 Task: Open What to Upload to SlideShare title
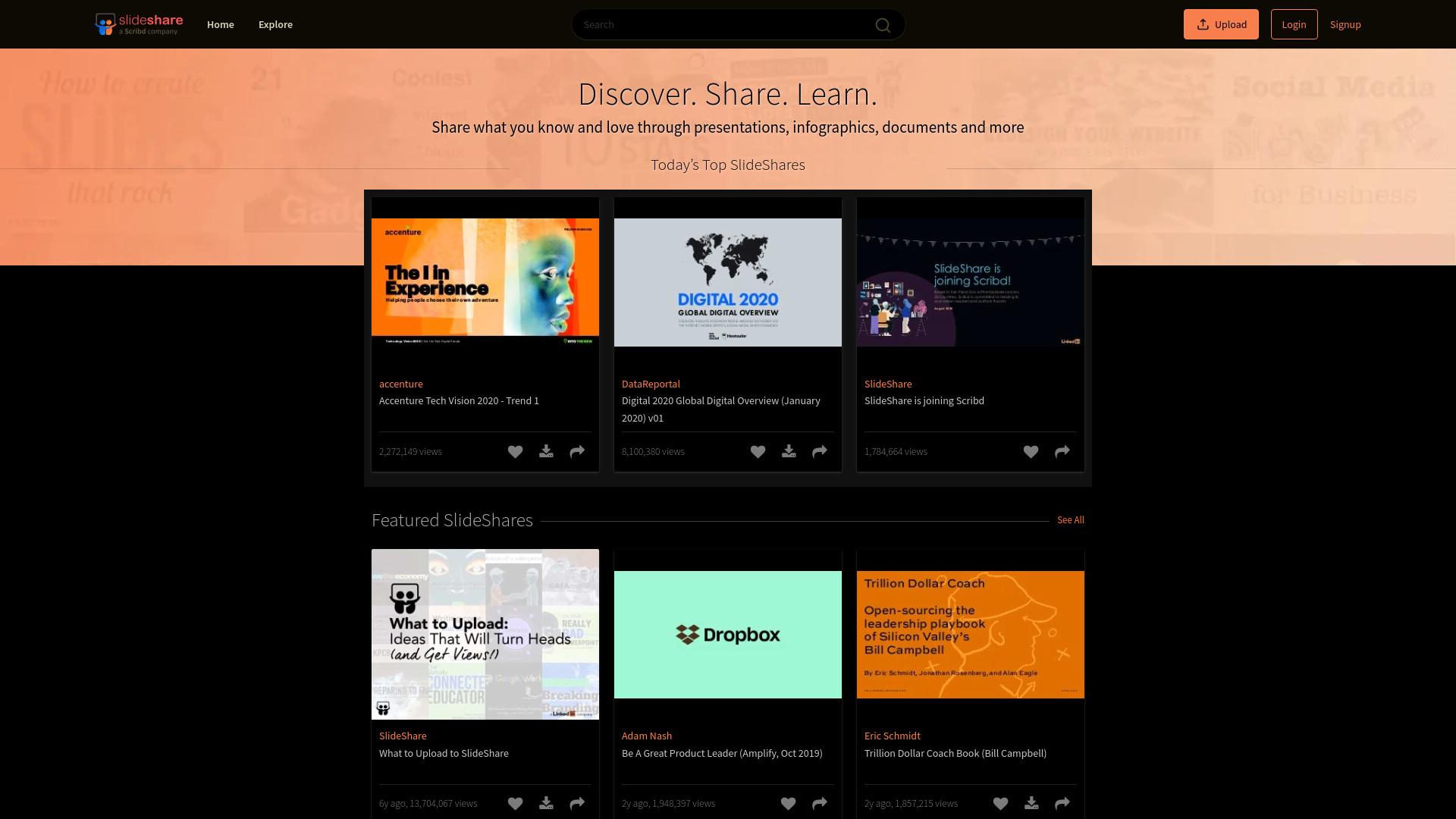click(x=444, y=753)
